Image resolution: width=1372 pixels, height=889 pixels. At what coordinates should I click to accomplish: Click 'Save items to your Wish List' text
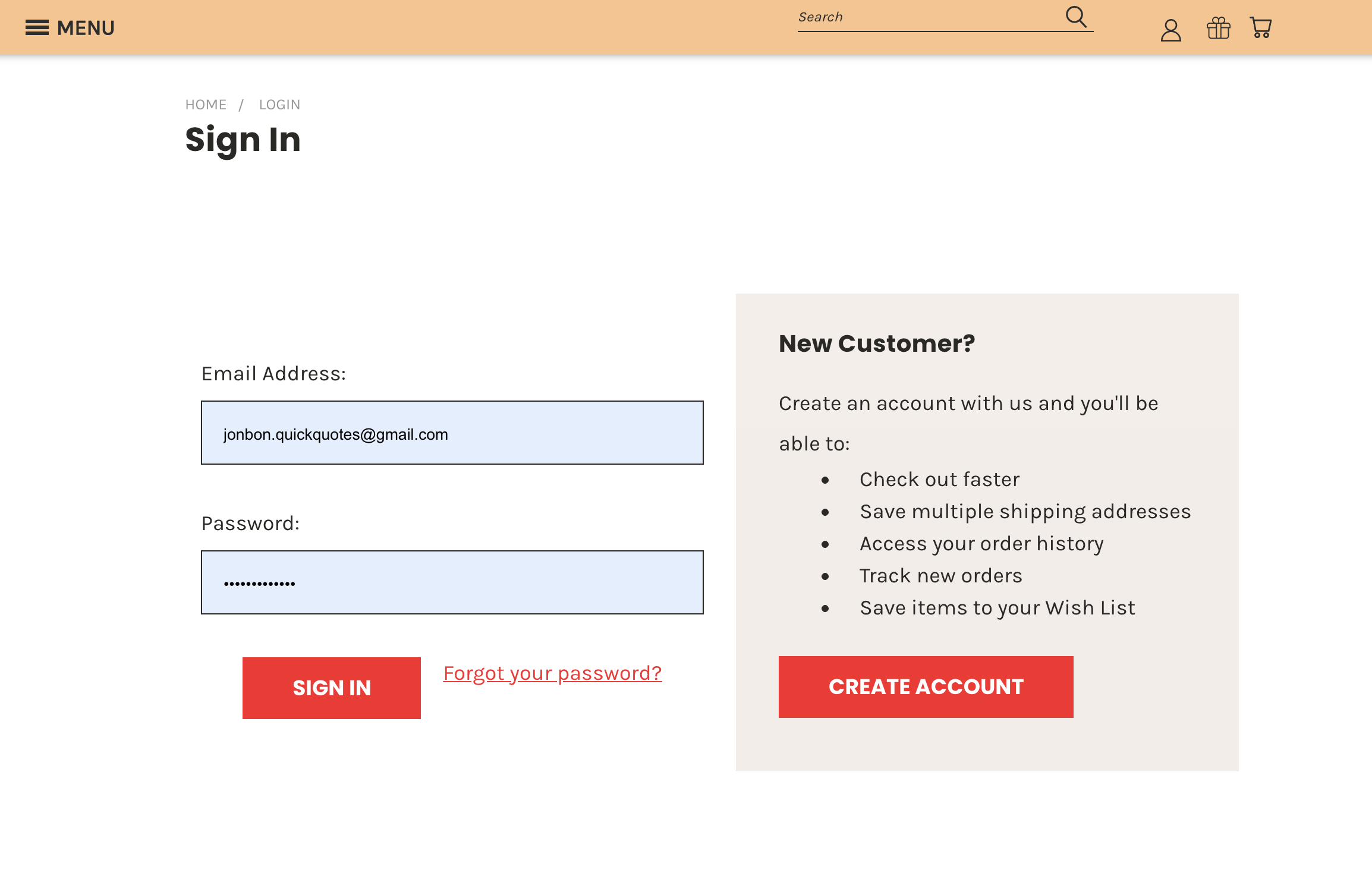(997, 608)
